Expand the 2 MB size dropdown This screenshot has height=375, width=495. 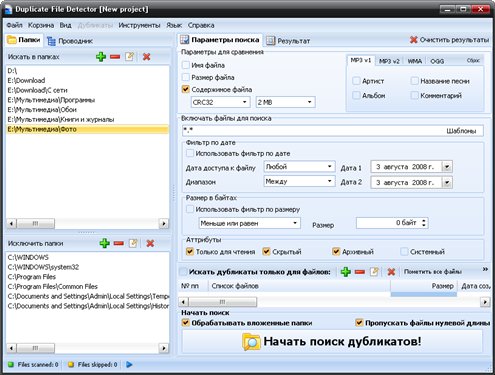(x=285, y=102)
